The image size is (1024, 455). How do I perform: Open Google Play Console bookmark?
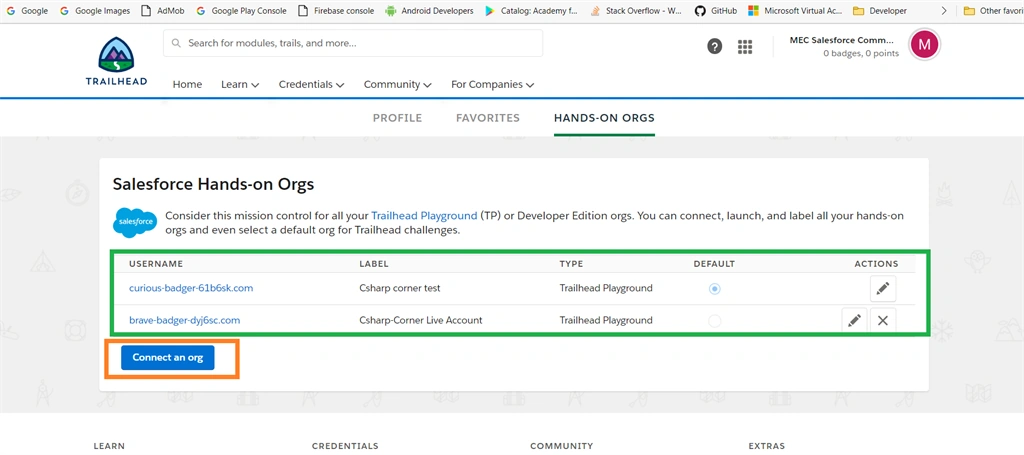coord(241,10)
